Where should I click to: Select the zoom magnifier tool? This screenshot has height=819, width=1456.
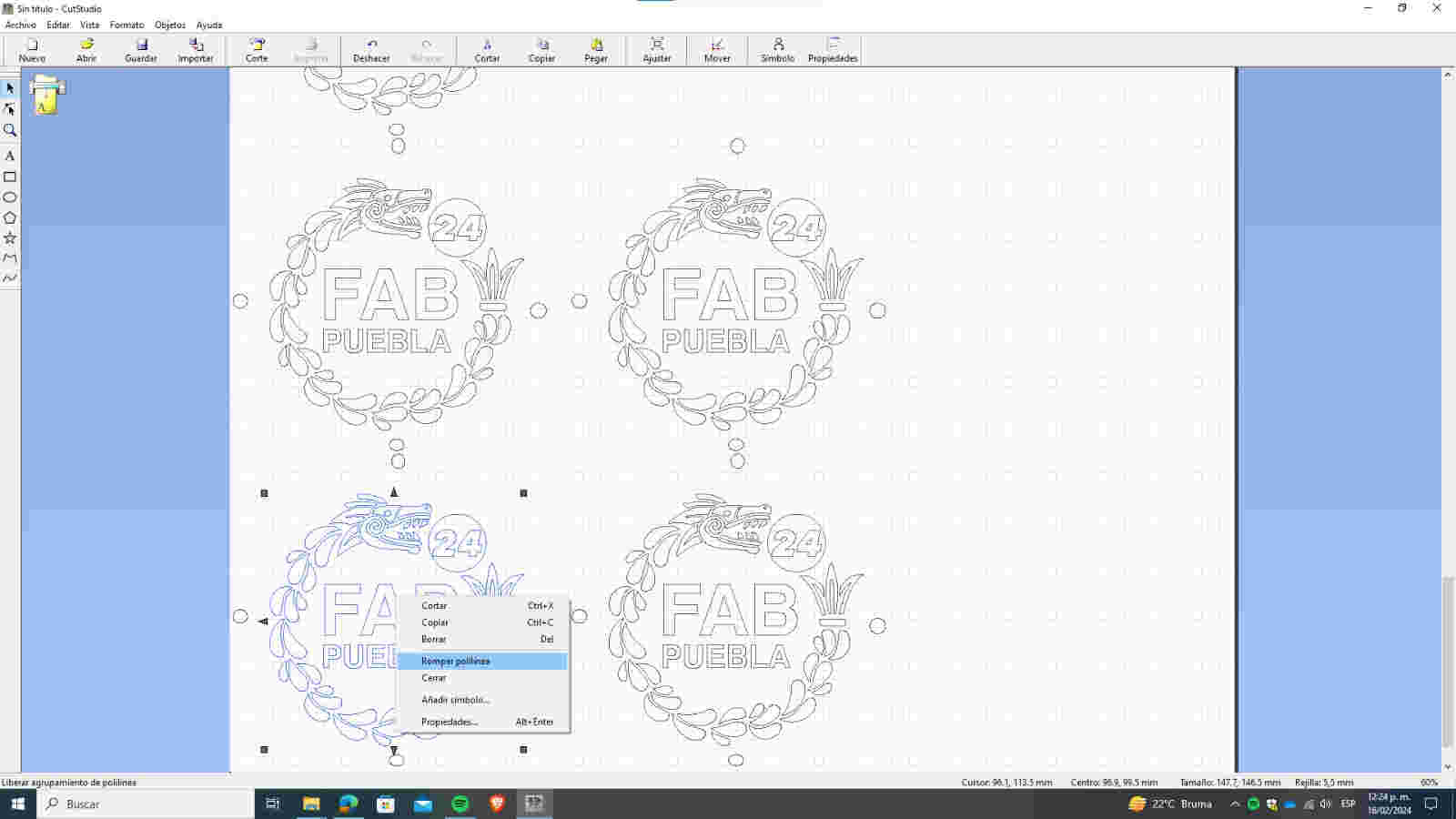[x=10, y=130]
